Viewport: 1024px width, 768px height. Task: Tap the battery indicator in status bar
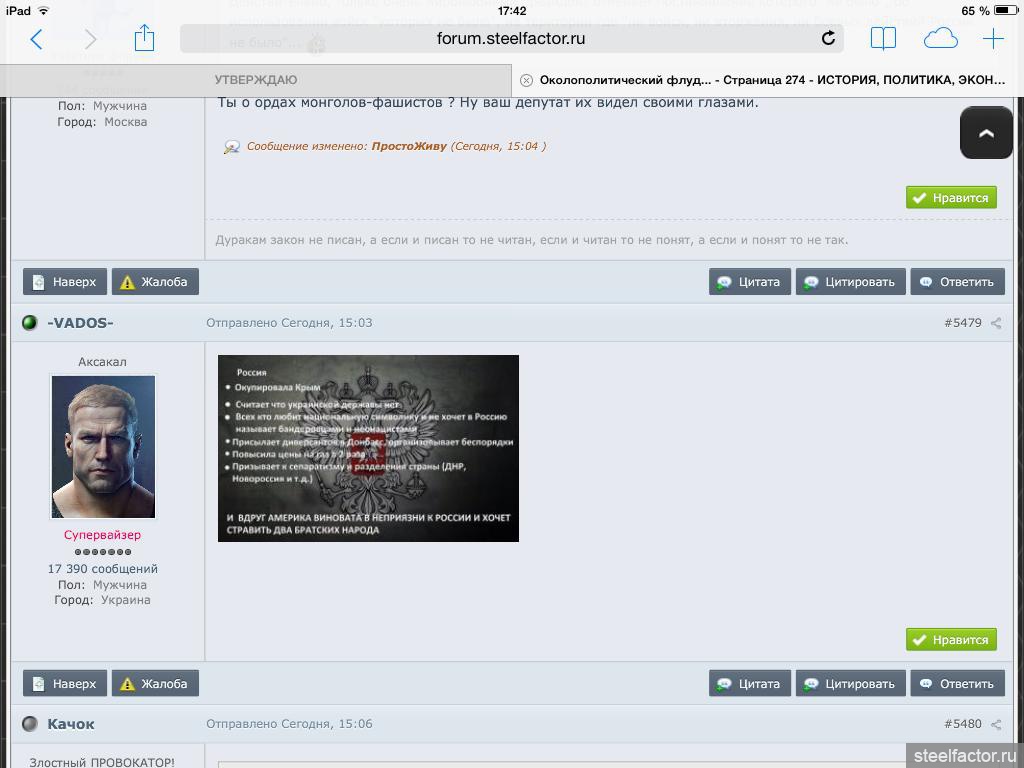[1005, 10]
